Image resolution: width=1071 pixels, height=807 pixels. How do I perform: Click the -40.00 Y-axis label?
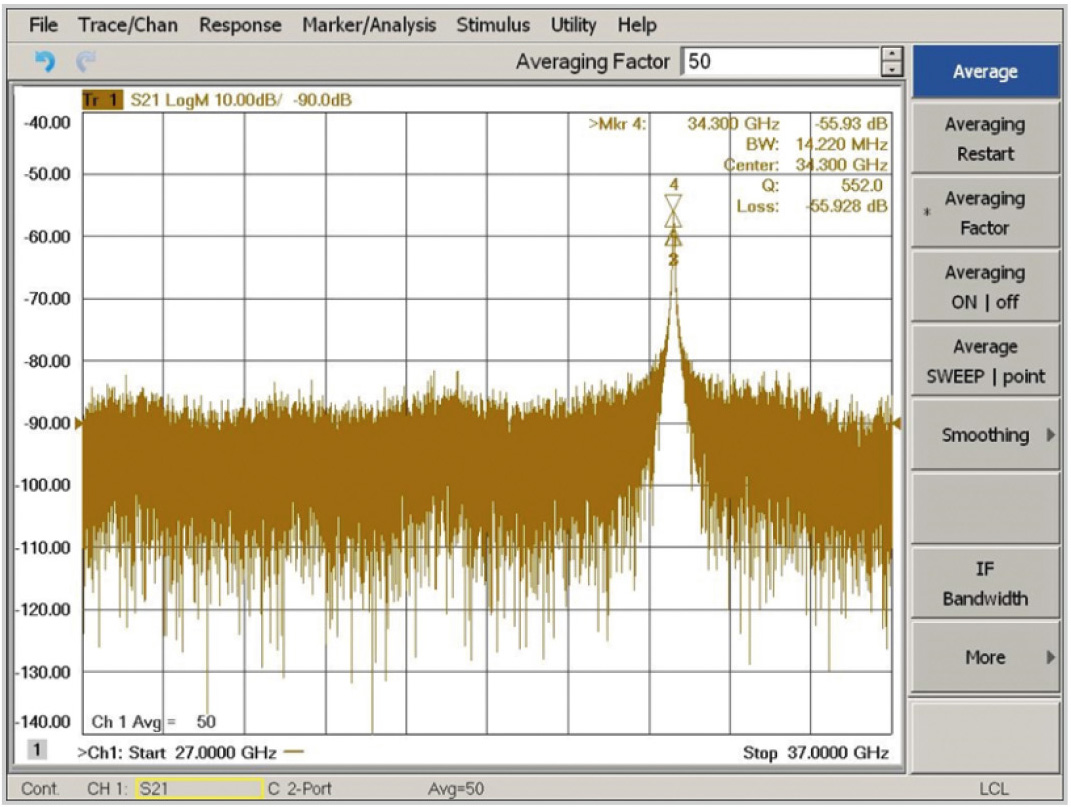[47, 123]
